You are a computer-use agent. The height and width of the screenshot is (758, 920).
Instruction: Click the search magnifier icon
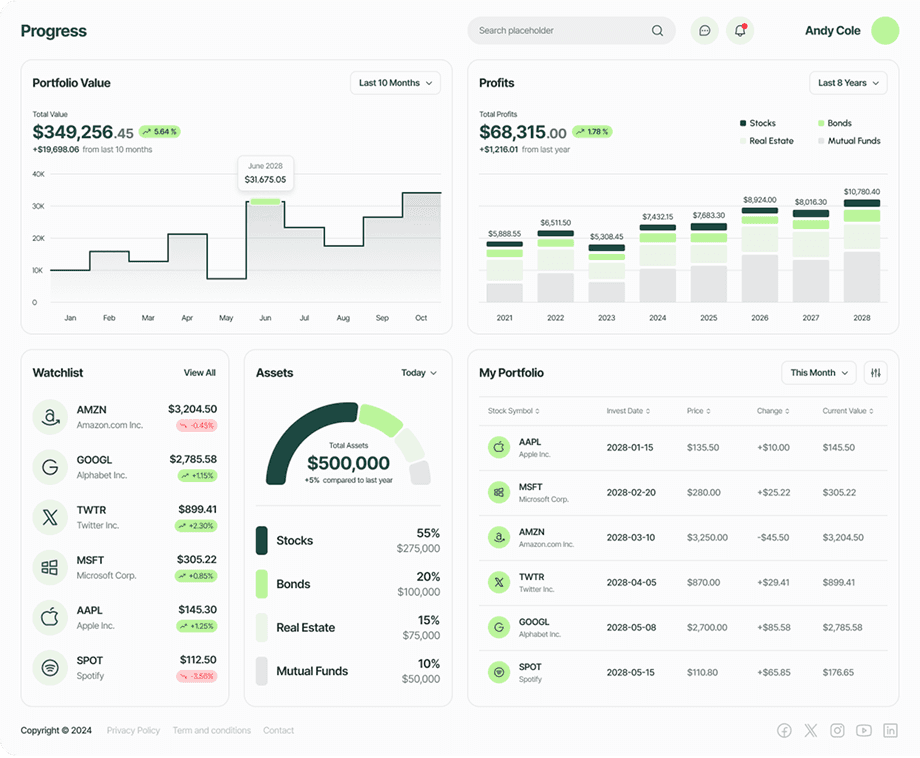tap(657, 31)
